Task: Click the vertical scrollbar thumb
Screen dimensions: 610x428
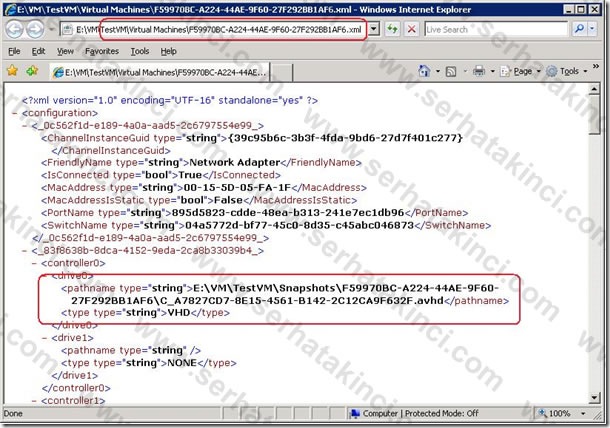Action: [594, 115]
